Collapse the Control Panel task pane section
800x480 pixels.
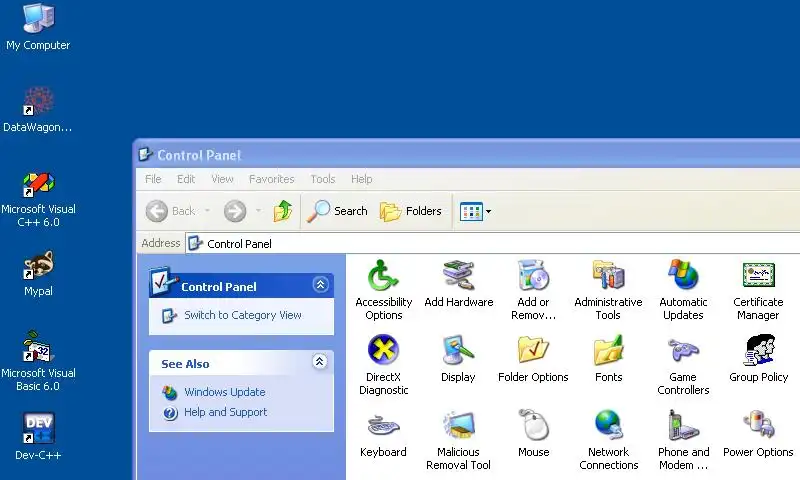[x=320, y=285]
